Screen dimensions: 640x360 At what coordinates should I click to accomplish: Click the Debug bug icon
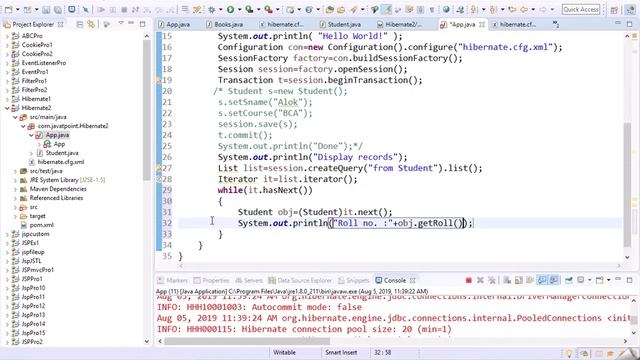[x=212, y=9]
